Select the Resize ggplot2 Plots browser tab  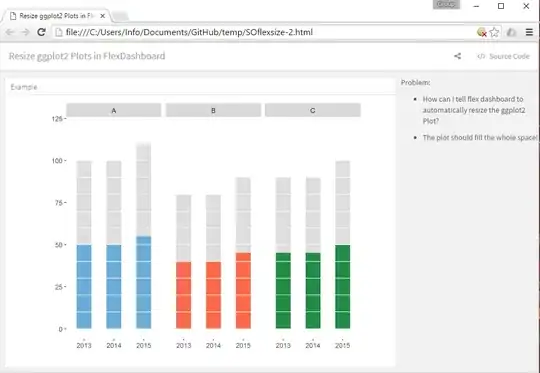[x=57, y=16]
